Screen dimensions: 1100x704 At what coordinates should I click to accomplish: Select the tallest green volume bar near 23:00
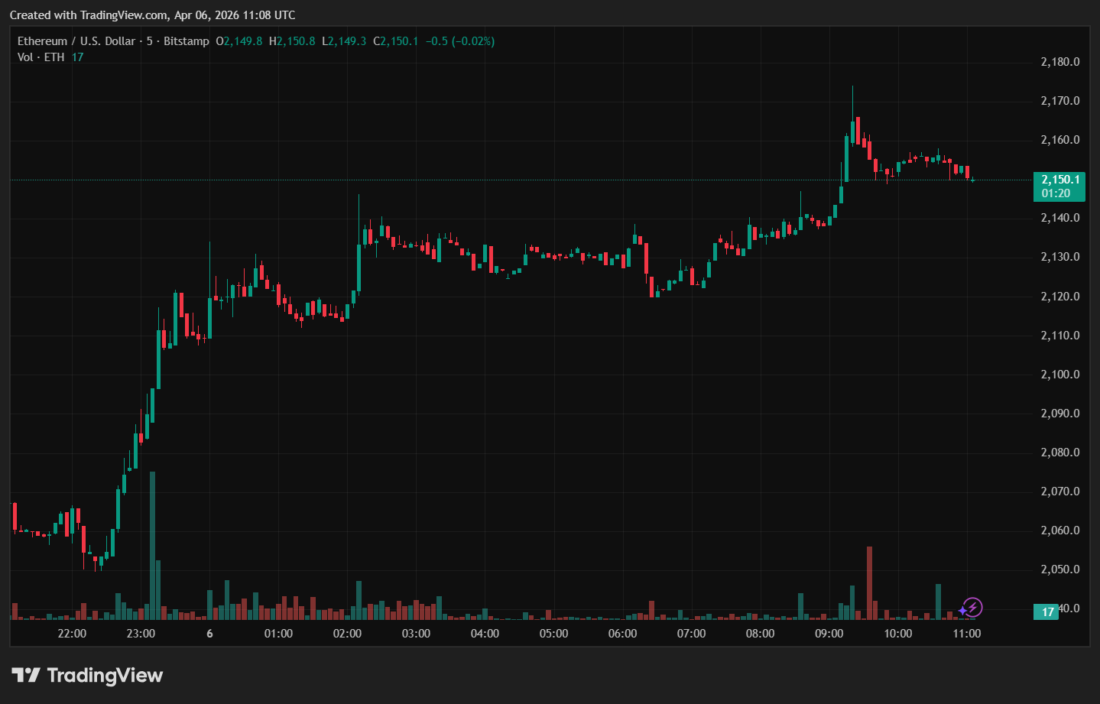coord(152,545)
